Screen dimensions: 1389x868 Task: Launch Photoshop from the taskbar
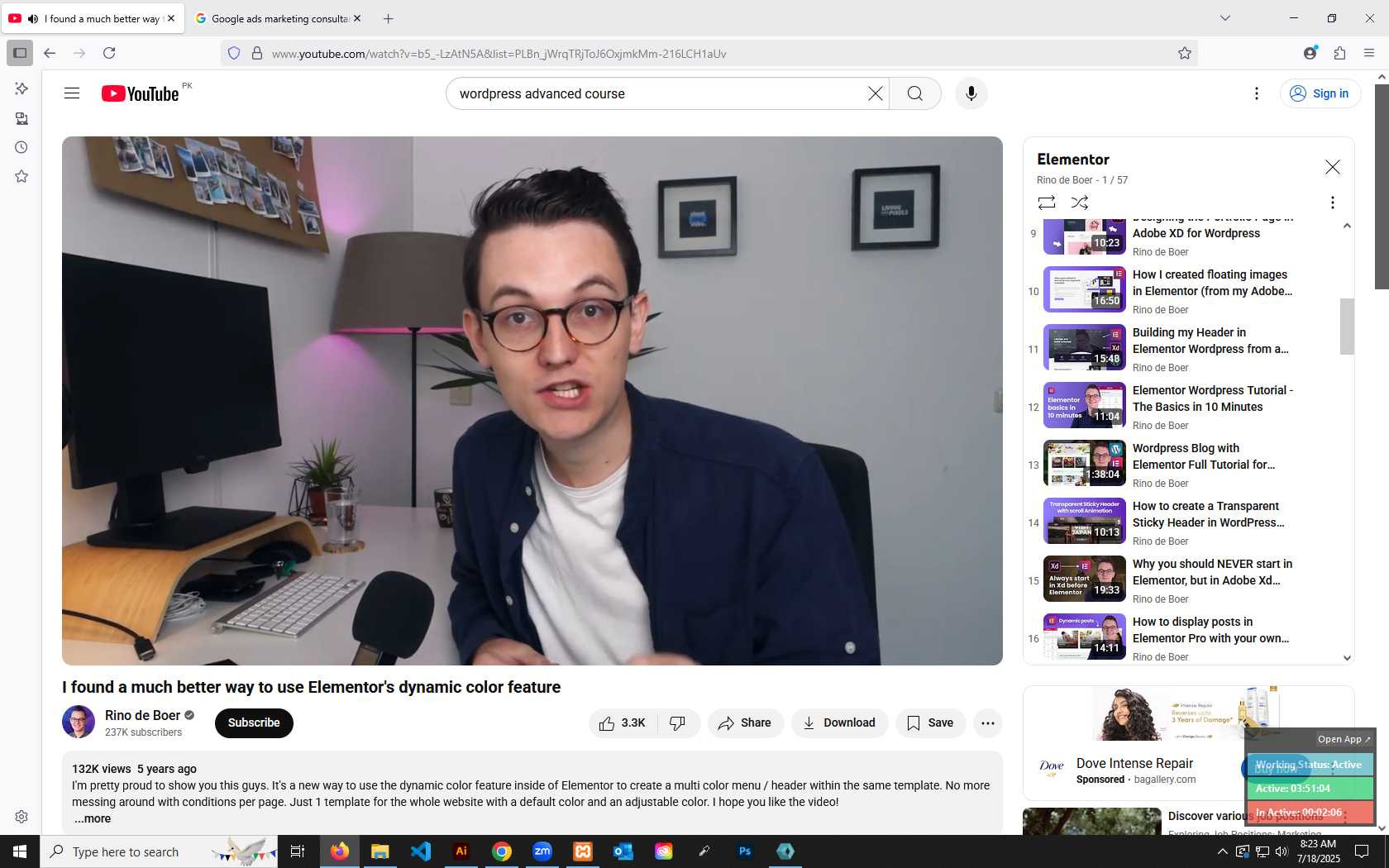point(745,851)
